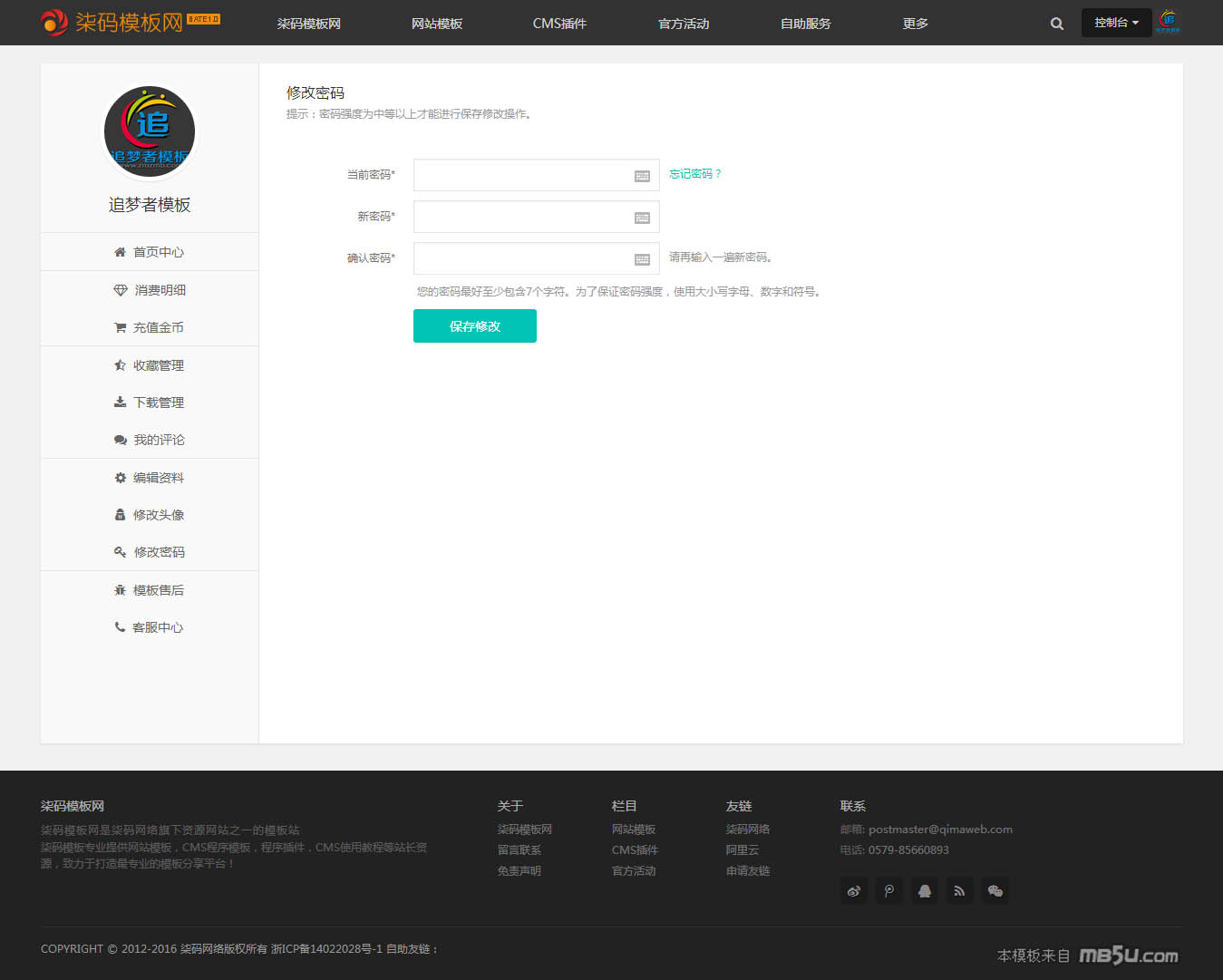
Task: Click keyboard icon in 当前密码 field
Action: click(x=642, y=176)
